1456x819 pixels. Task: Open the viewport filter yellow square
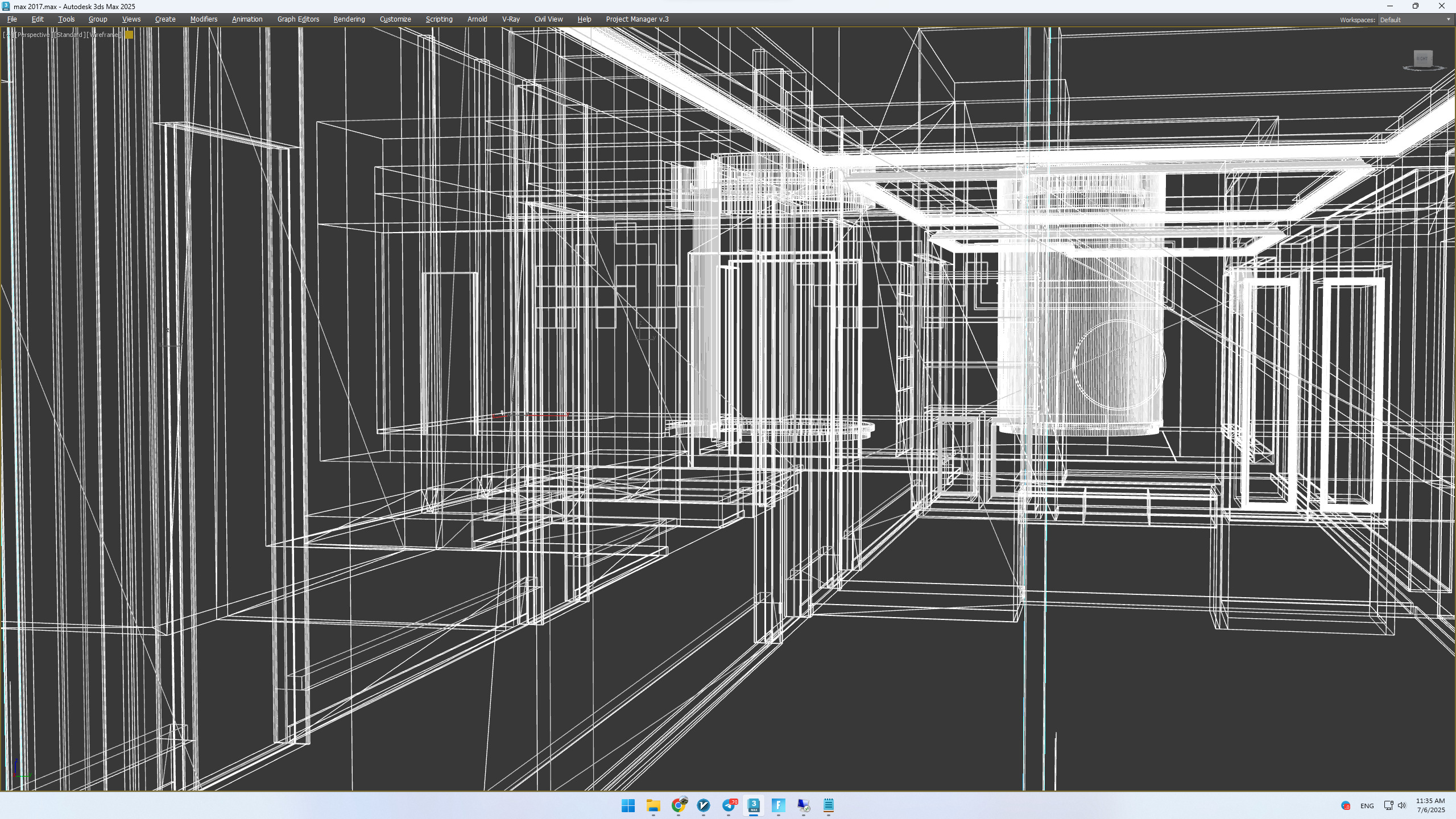[129, 35]
